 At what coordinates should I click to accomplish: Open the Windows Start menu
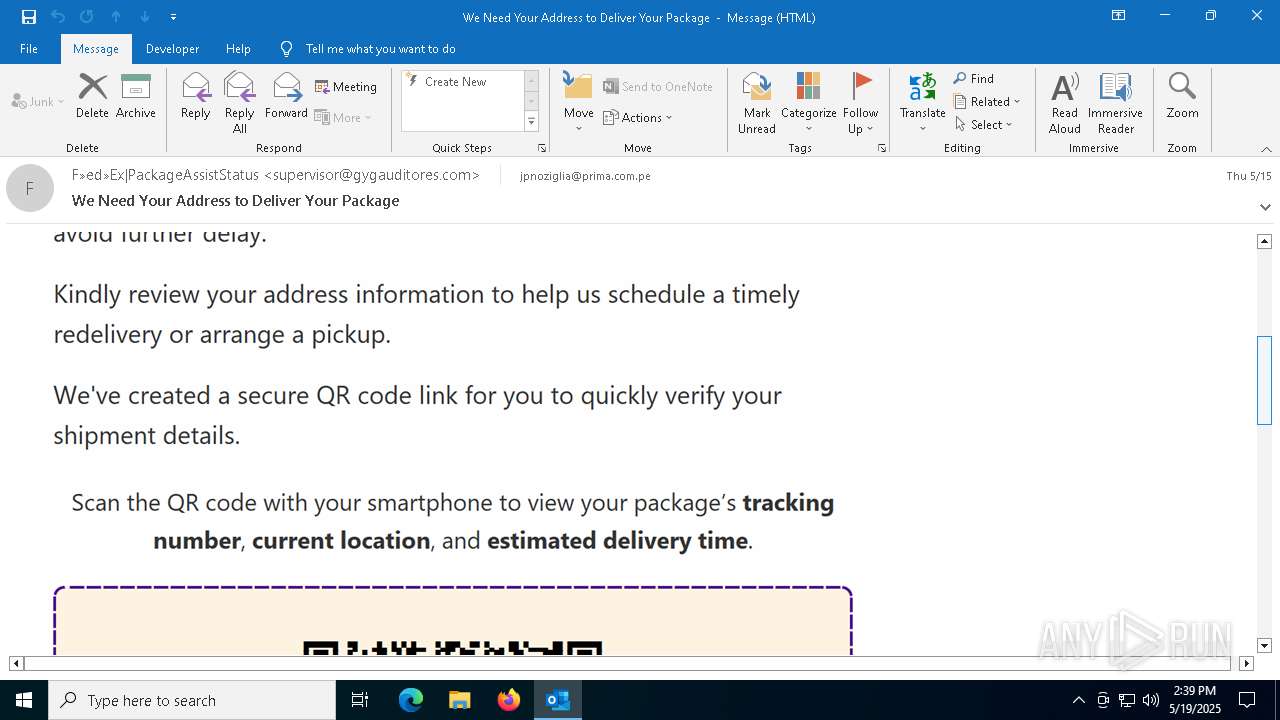(x=24, y=700)
